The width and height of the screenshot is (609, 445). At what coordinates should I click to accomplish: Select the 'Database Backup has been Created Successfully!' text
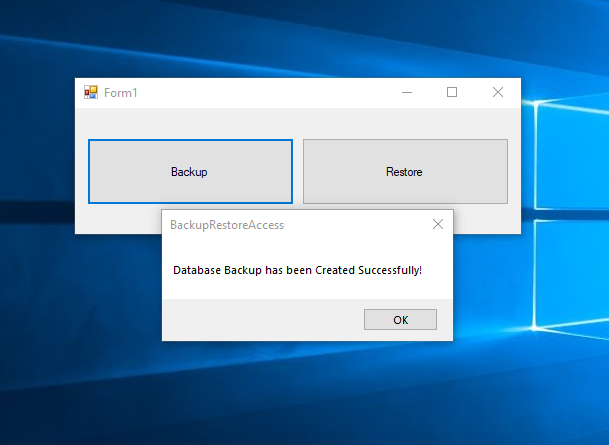[x=297, y=270]
